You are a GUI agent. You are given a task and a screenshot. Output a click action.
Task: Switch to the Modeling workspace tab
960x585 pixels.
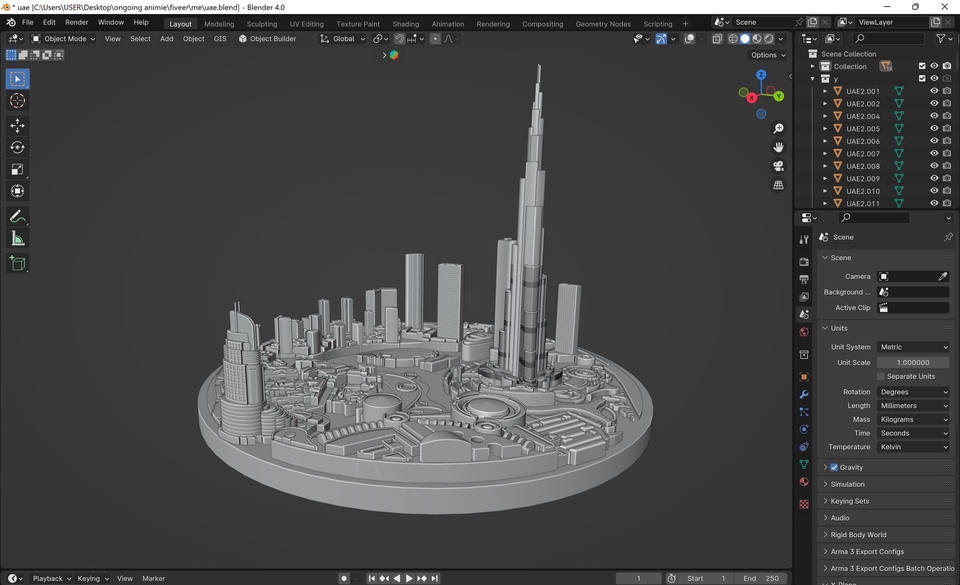click(x=219, y=23)
